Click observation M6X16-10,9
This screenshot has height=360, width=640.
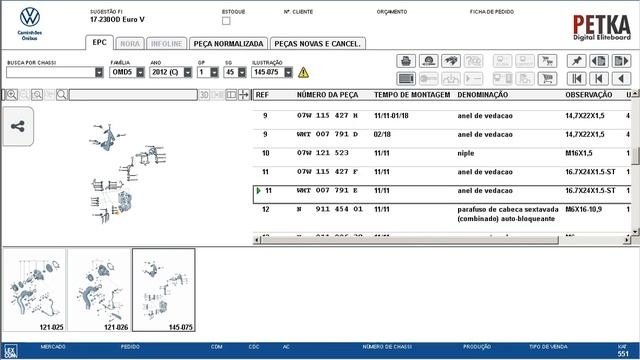click(x=584, y=209)
